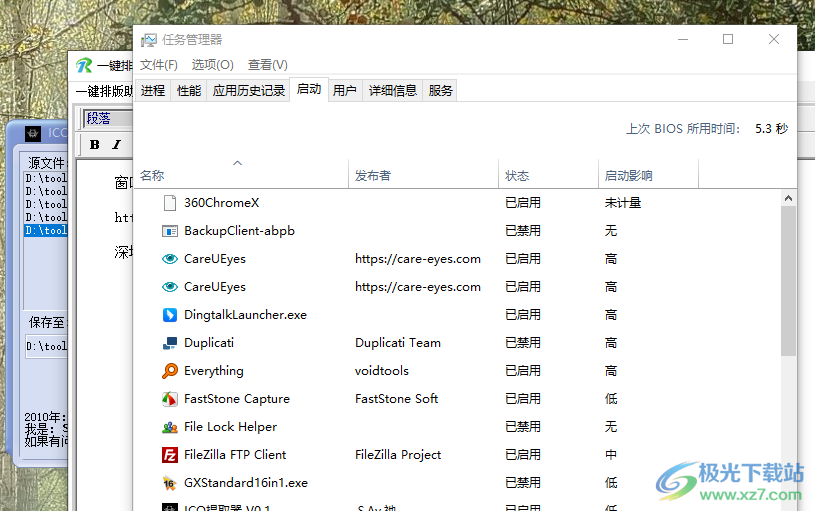Click the scroll up arrow of startup list
The width and height of the screenshot is (815, 511).
788,198
